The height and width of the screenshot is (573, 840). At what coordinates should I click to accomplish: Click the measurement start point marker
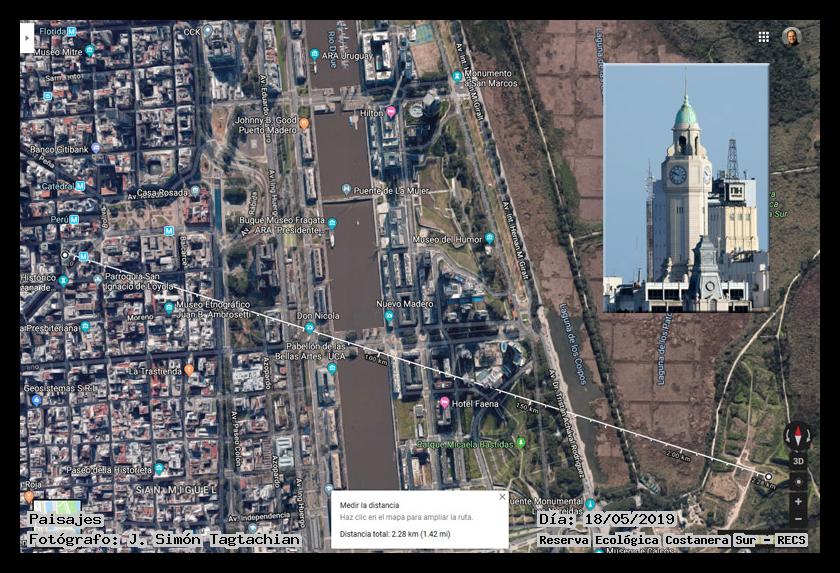[66, 255]
